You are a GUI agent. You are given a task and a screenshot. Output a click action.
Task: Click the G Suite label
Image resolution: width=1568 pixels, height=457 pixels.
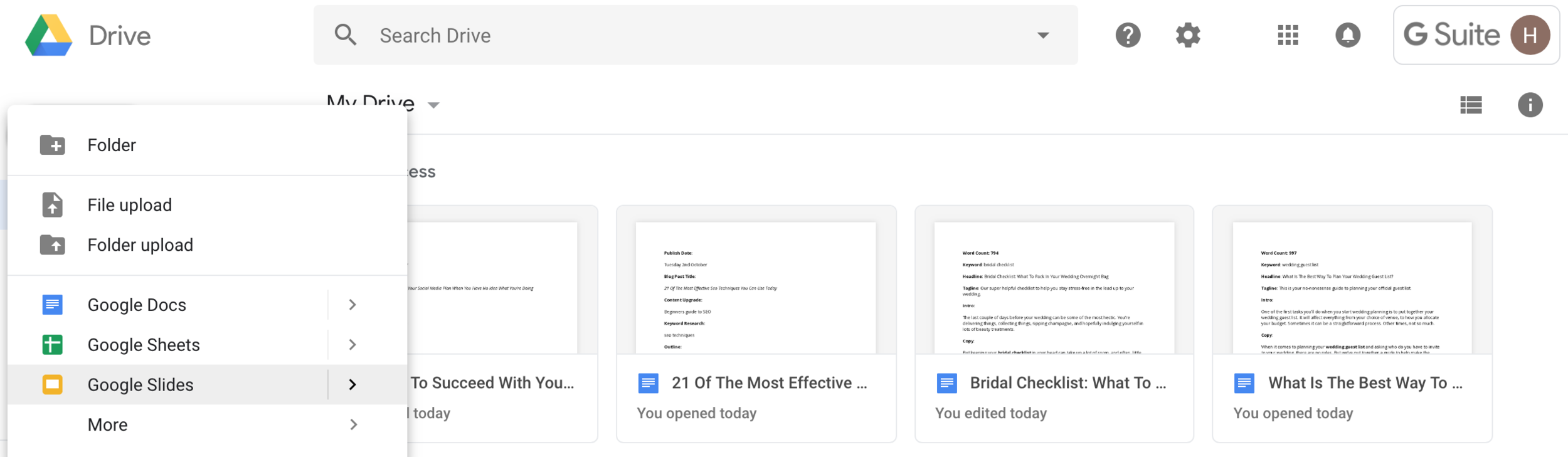pyautogui.click(x=1451, y=35)
